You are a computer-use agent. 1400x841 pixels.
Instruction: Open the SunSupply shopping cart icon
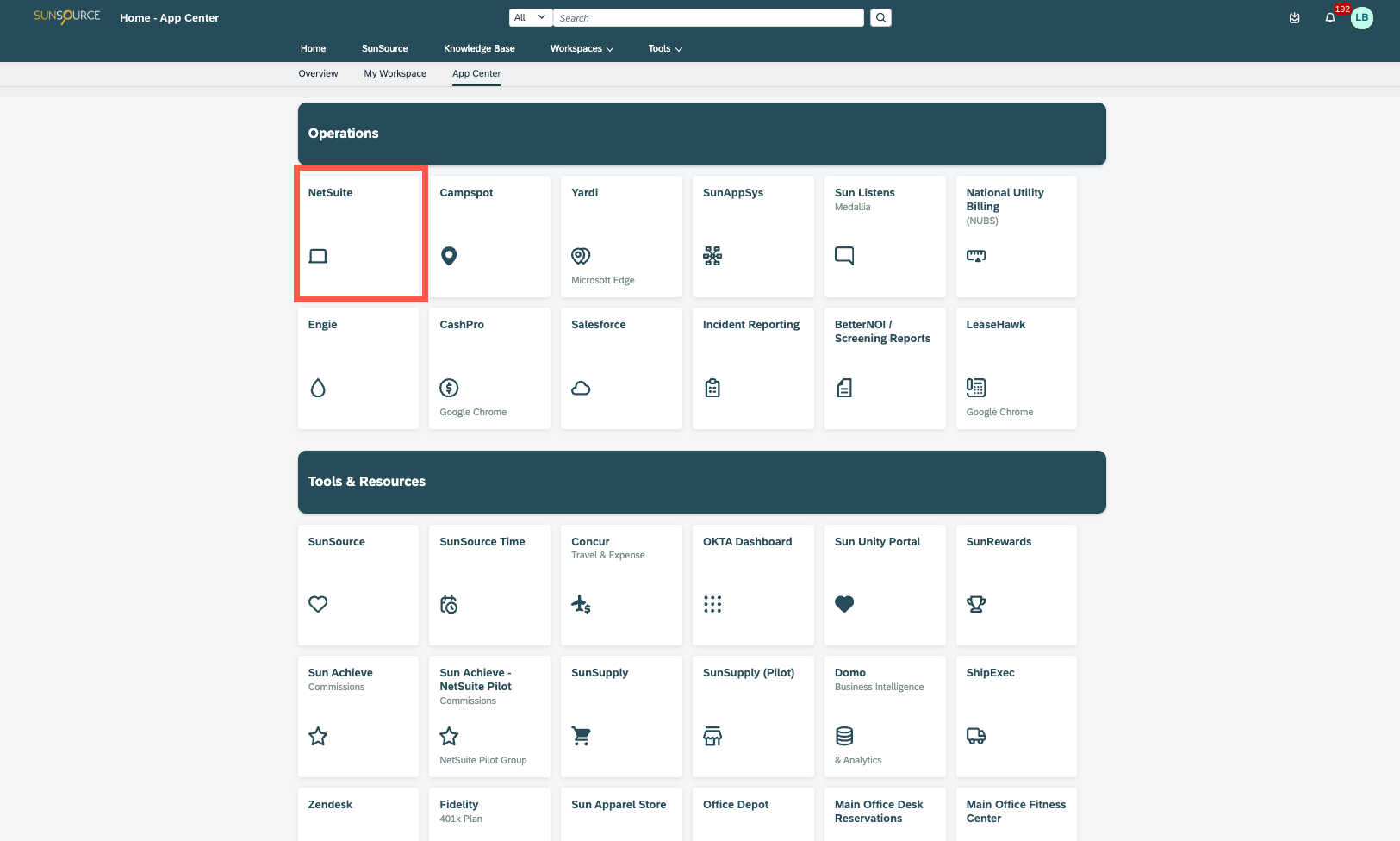tap(581, 736)
